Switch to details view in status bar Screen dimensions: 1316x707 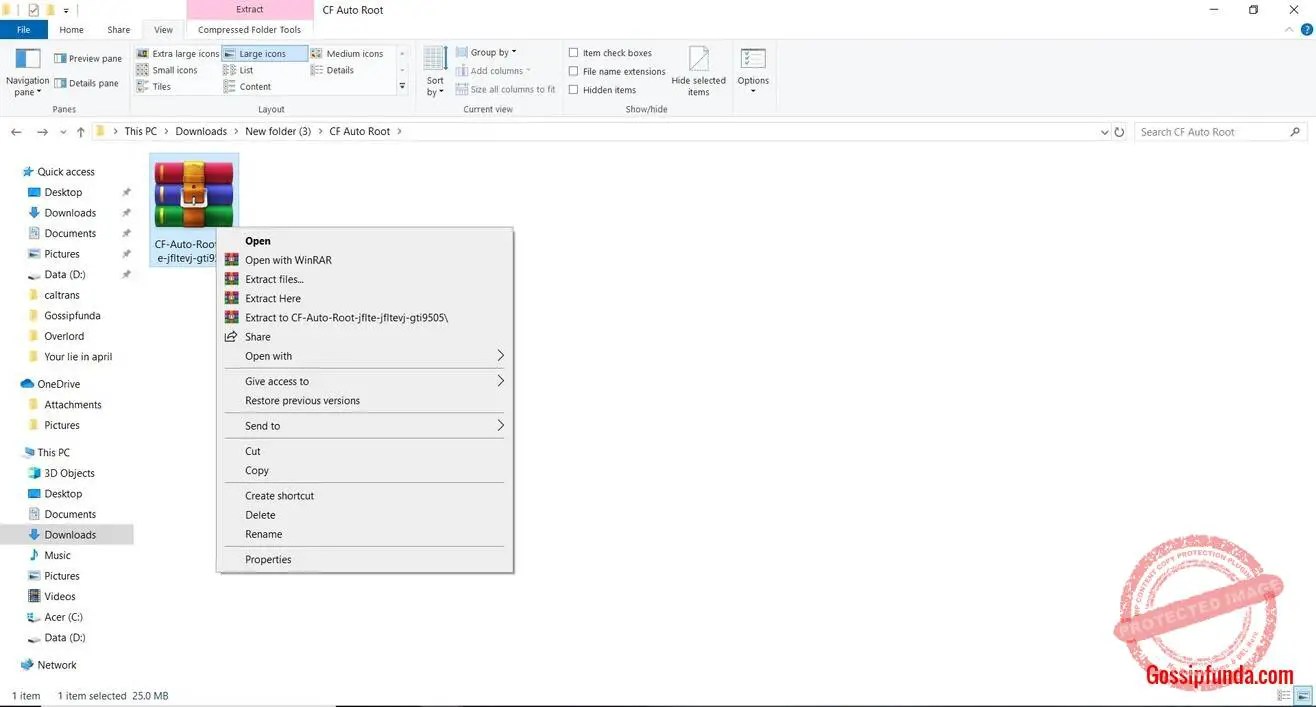coord(1284,695)
